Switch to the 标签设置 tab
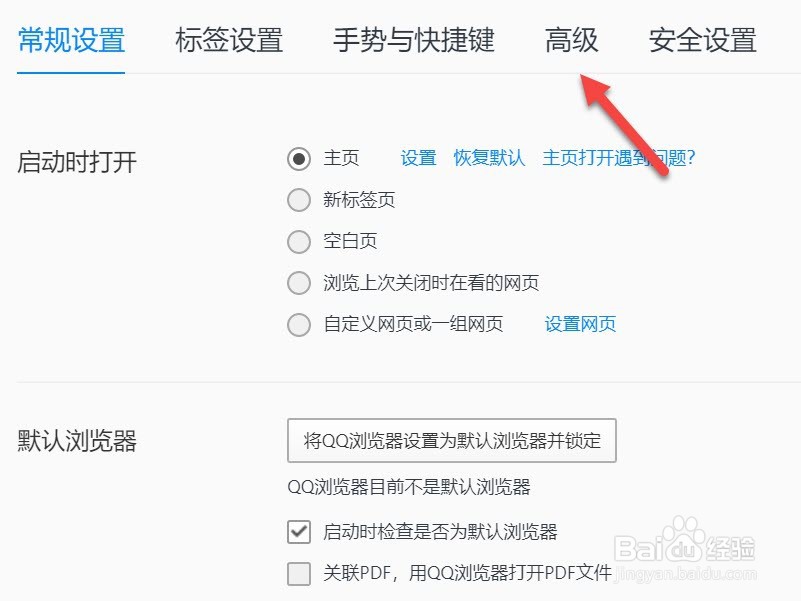801x601 pixels. pos(231,41)
